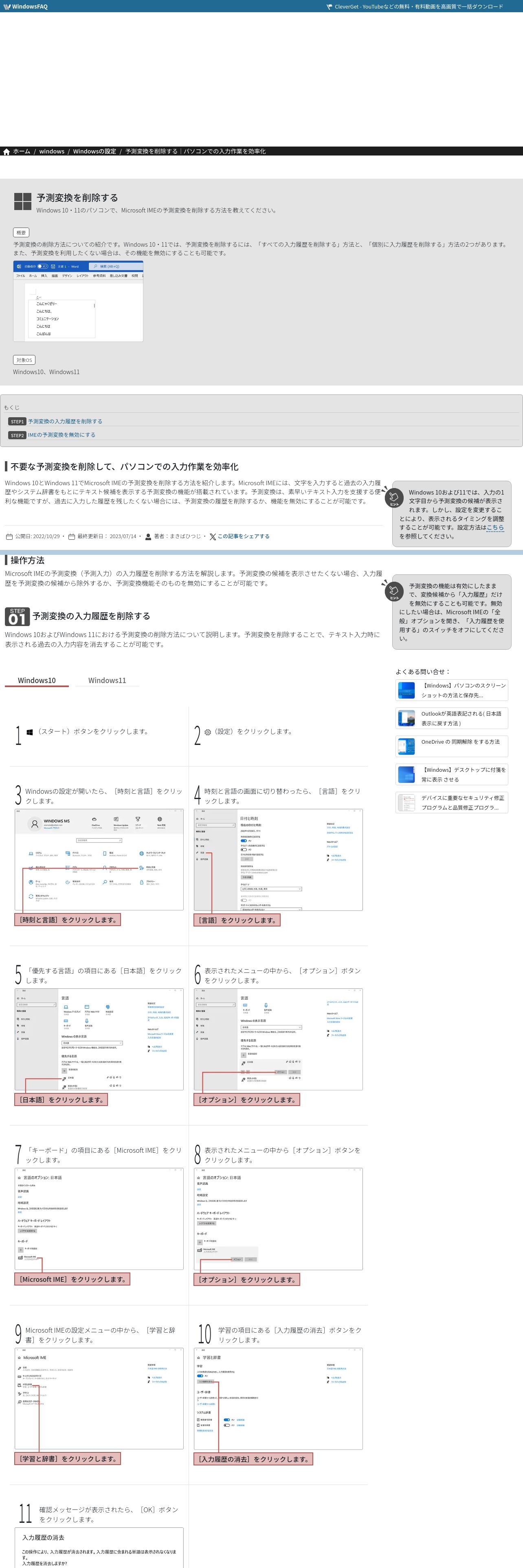Open セキュリティ修正プログラム FAQ link

[463, 802]
